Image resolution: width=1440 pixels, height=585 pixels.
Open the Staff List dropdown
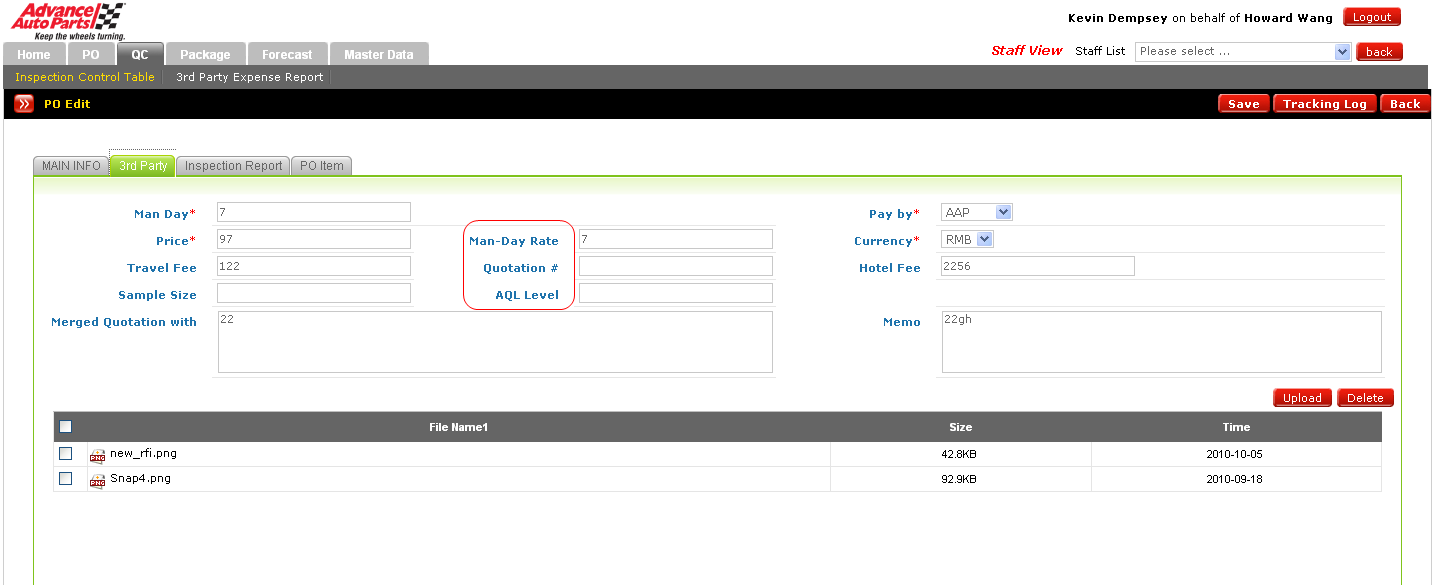click(1243, 52)
